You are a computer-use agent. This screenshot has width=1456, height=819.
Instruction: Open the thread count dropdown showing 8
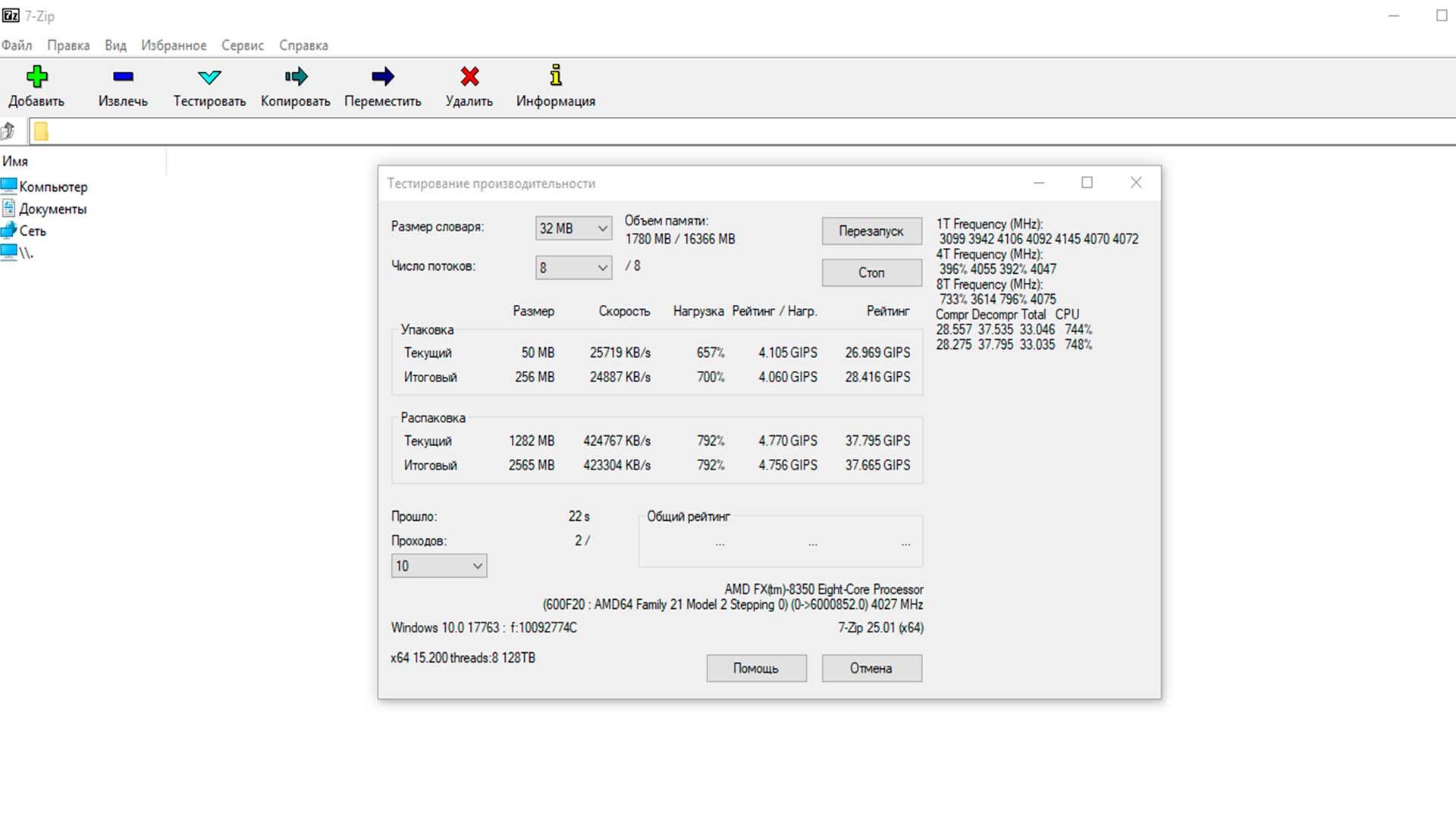click(573, 267)
